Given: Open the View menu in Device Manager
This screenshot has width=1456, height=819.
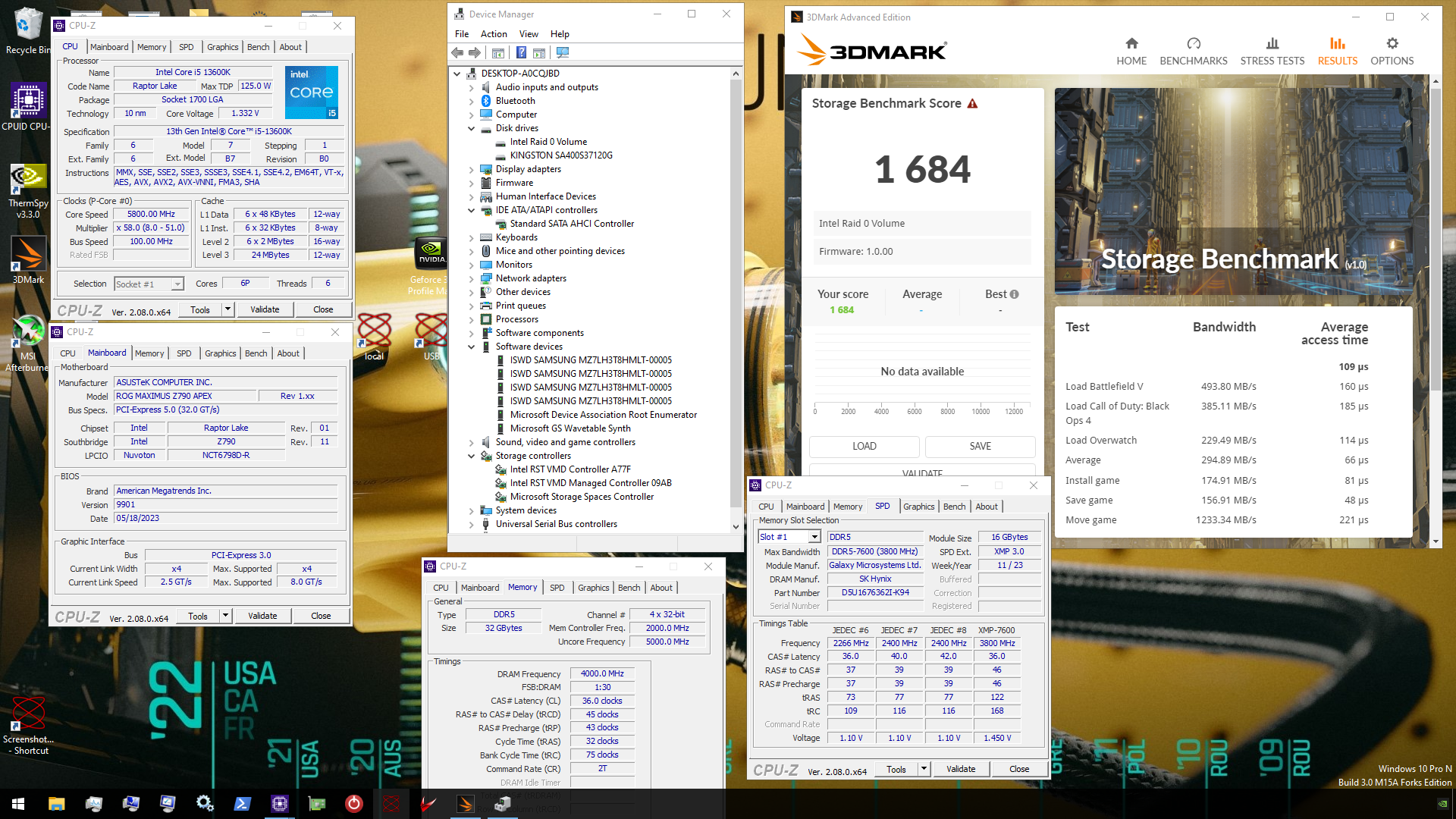Looking at the screenshot, I should (529, 34).
